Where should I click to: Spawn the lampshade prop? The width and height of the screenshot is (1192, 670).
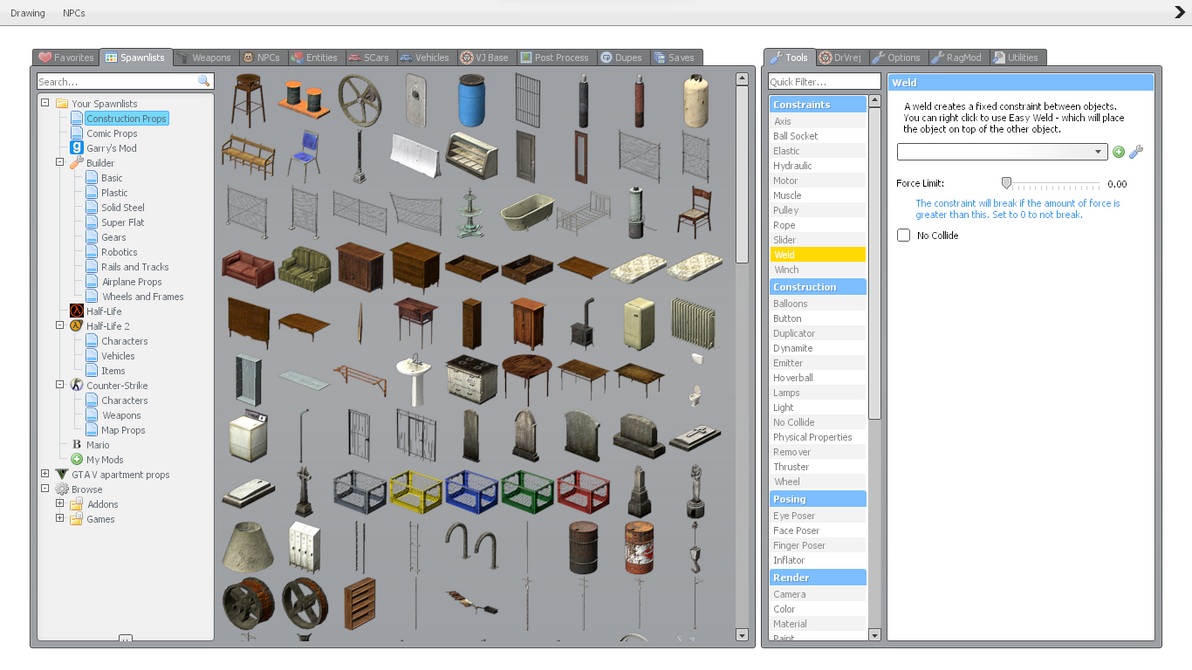[x=248, y=548]
